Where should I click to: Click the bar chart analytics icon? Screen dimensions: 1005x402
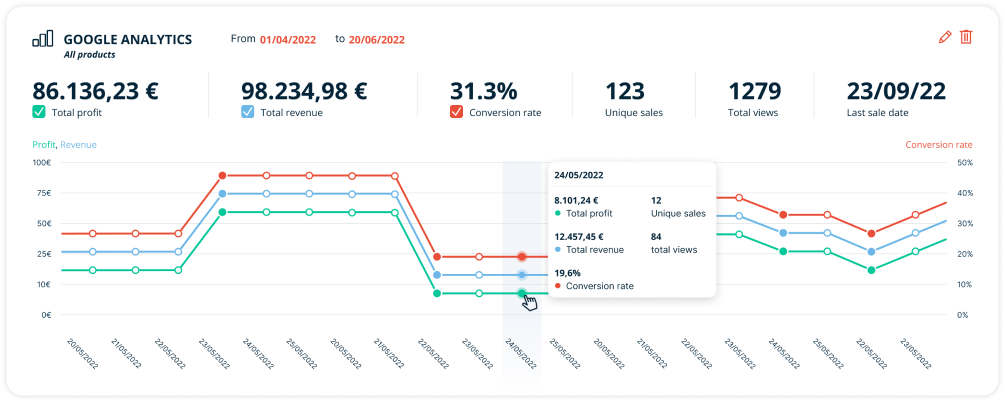43,38
